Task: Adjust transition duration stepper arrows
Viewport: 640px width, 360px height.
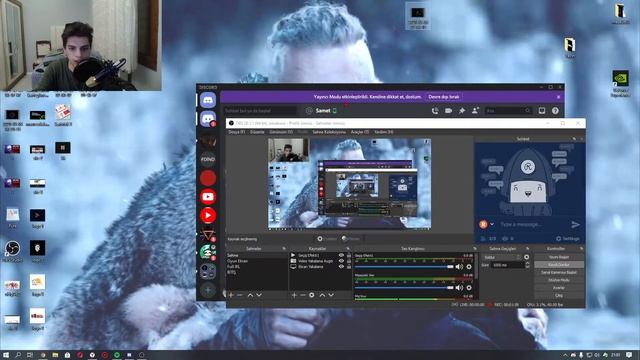Action: pos(527,265)
